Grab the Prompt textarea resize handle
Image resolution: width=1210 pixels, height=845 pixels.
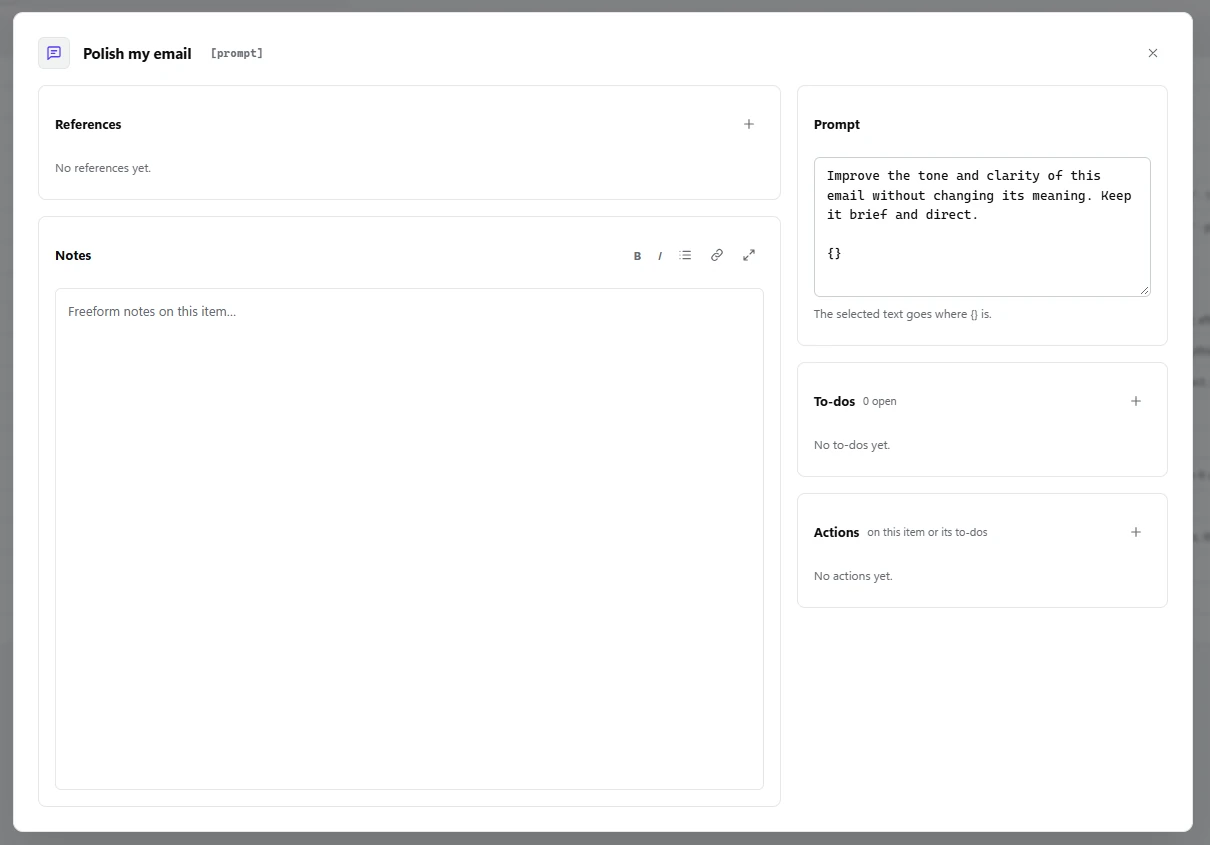(1145, 291)
